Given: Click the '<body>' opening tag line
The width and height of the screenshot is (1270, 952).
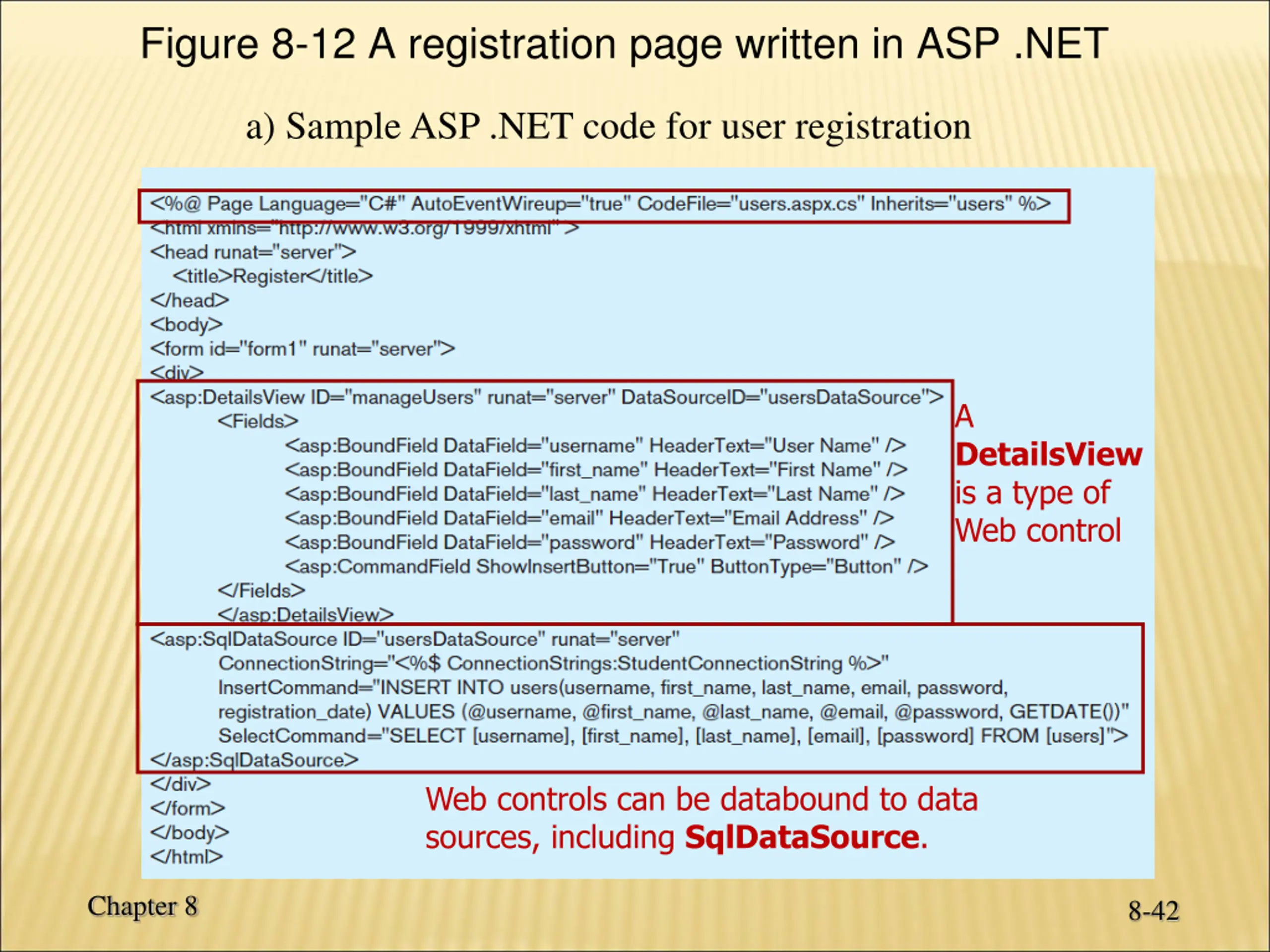Looking at the screenshot, I should pyautogui.click(x=186, y=324).
